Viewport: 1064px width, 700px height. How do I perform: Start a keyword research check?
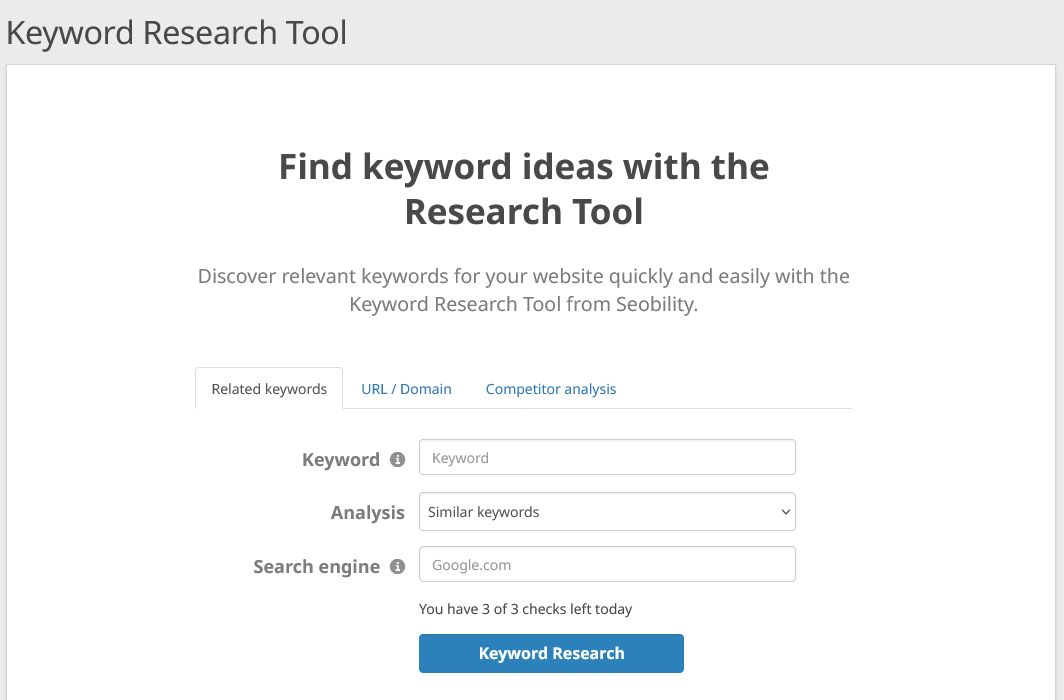click(x=551, y=653)
